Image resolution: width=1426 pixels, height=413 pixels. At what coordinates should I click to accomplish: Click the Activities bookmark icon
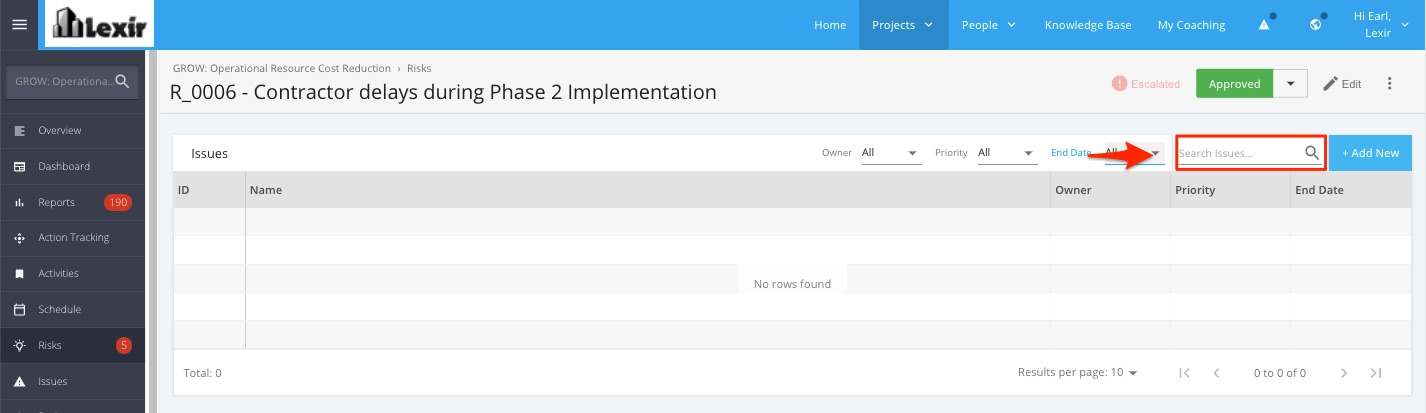[19, 274]
